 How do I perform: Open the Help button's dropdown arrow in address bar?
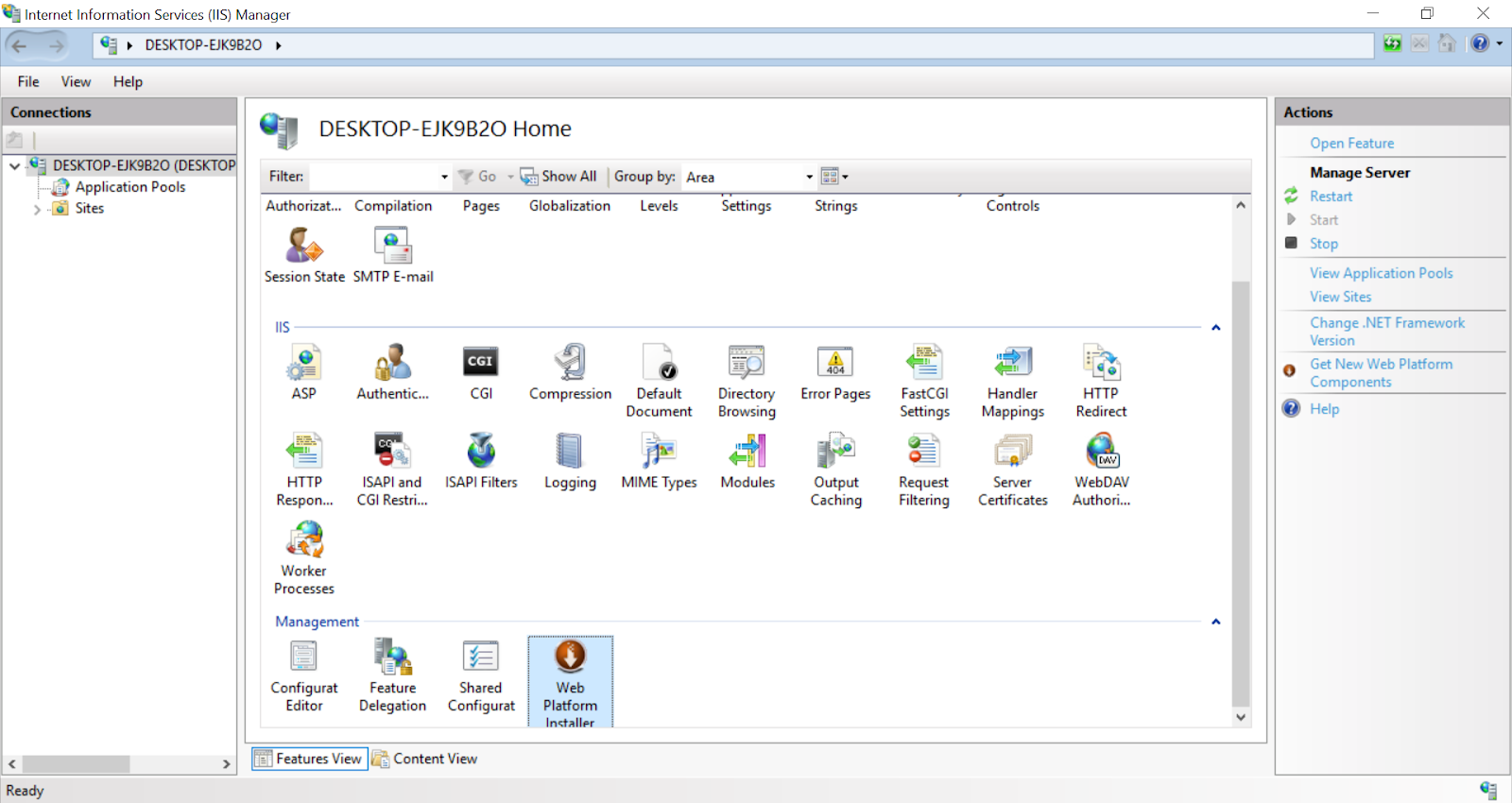[x=1499, y=43]
